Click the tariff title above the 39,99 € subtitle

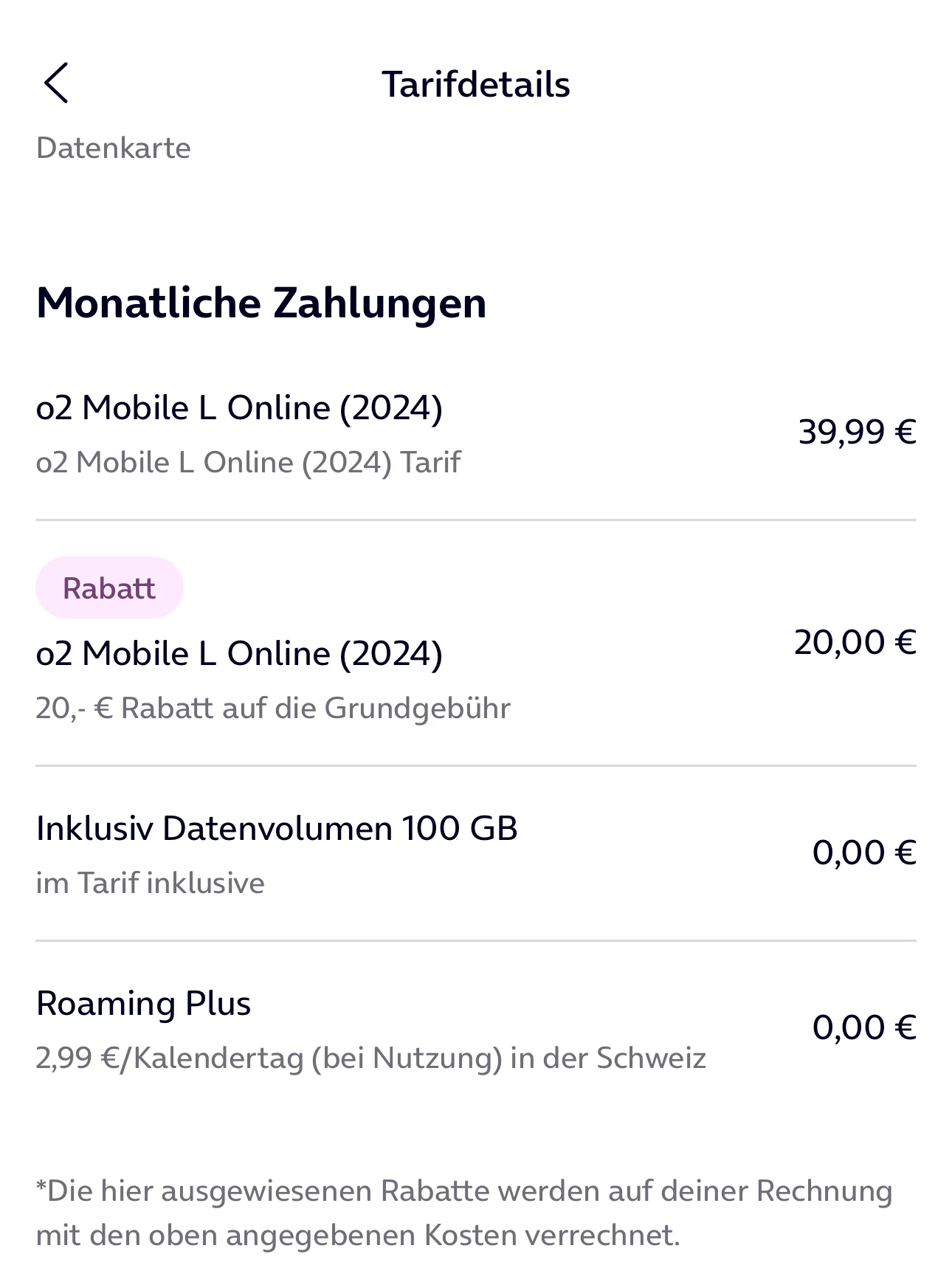[x=239, y=408]
